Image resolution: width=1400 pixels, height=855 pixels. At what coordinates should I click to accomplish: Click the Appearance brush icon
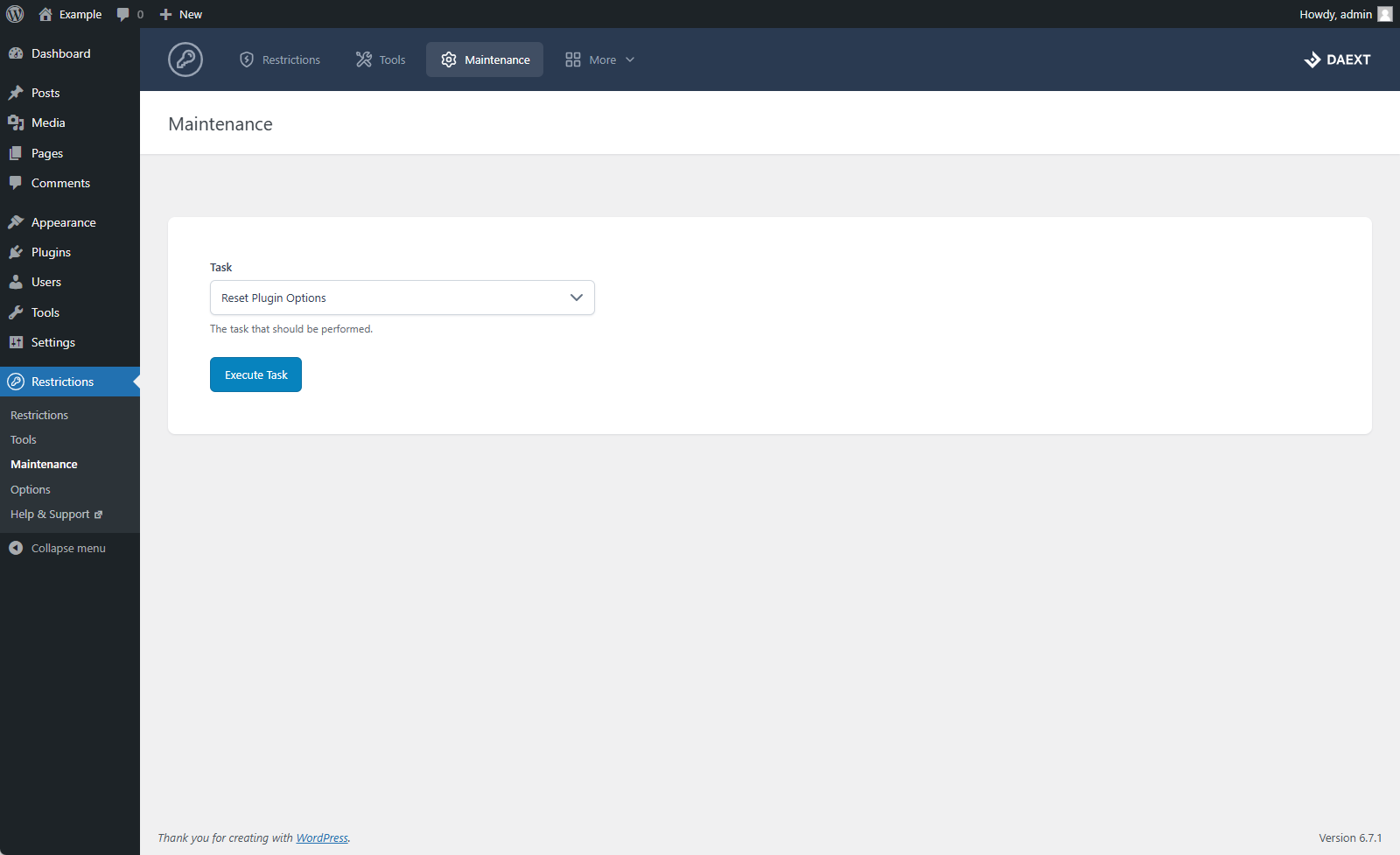16,222
